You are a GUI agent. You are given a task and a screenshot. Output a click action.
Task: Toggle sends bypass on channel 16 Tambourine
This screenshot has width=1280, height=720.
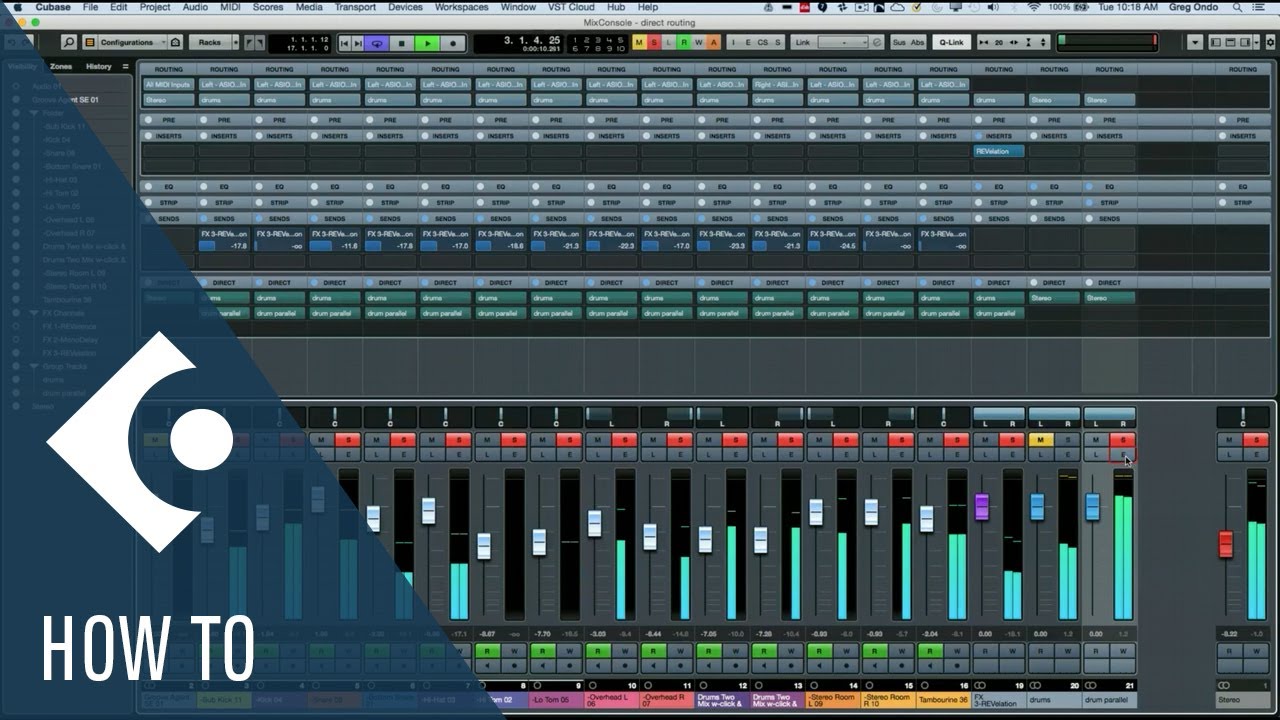click(x=924, y=218)
